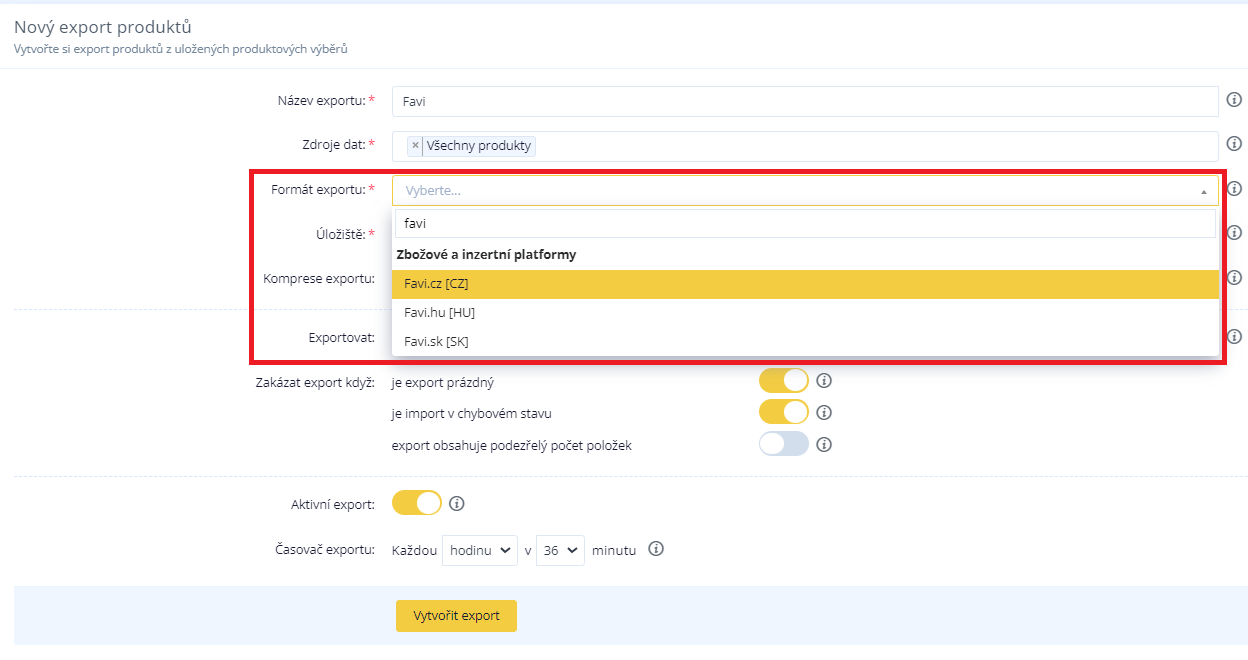The height and width of the screenshot is (660, 1248).
Task: Open info icon on the Úložiště row
Action: tap(1234, 233)
